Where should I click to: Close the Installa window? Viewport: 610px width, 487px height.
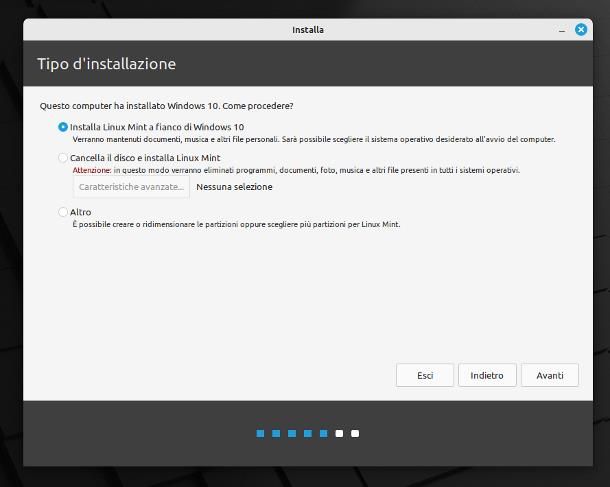(x=581, y=30)
